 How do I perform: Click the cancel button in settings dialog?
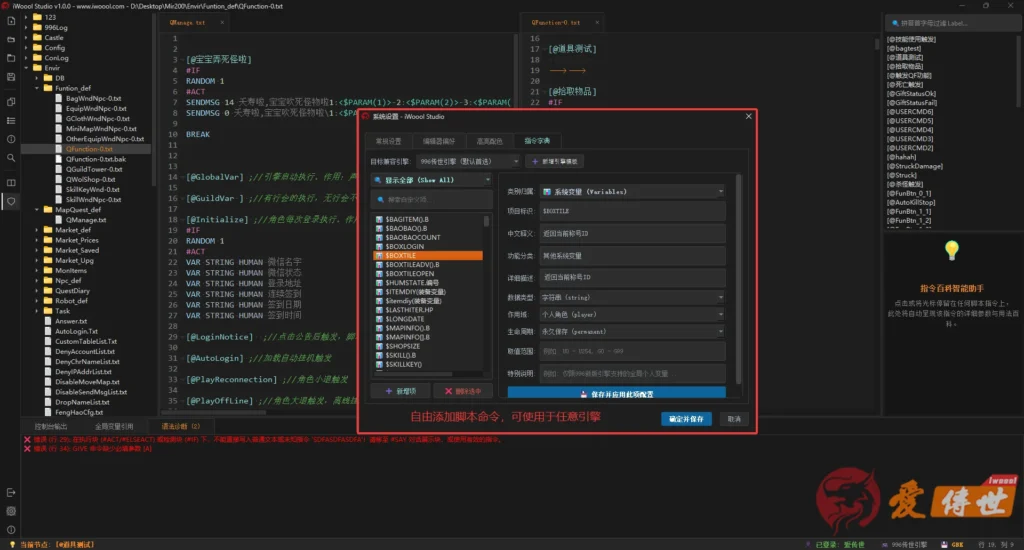(734, 419)
